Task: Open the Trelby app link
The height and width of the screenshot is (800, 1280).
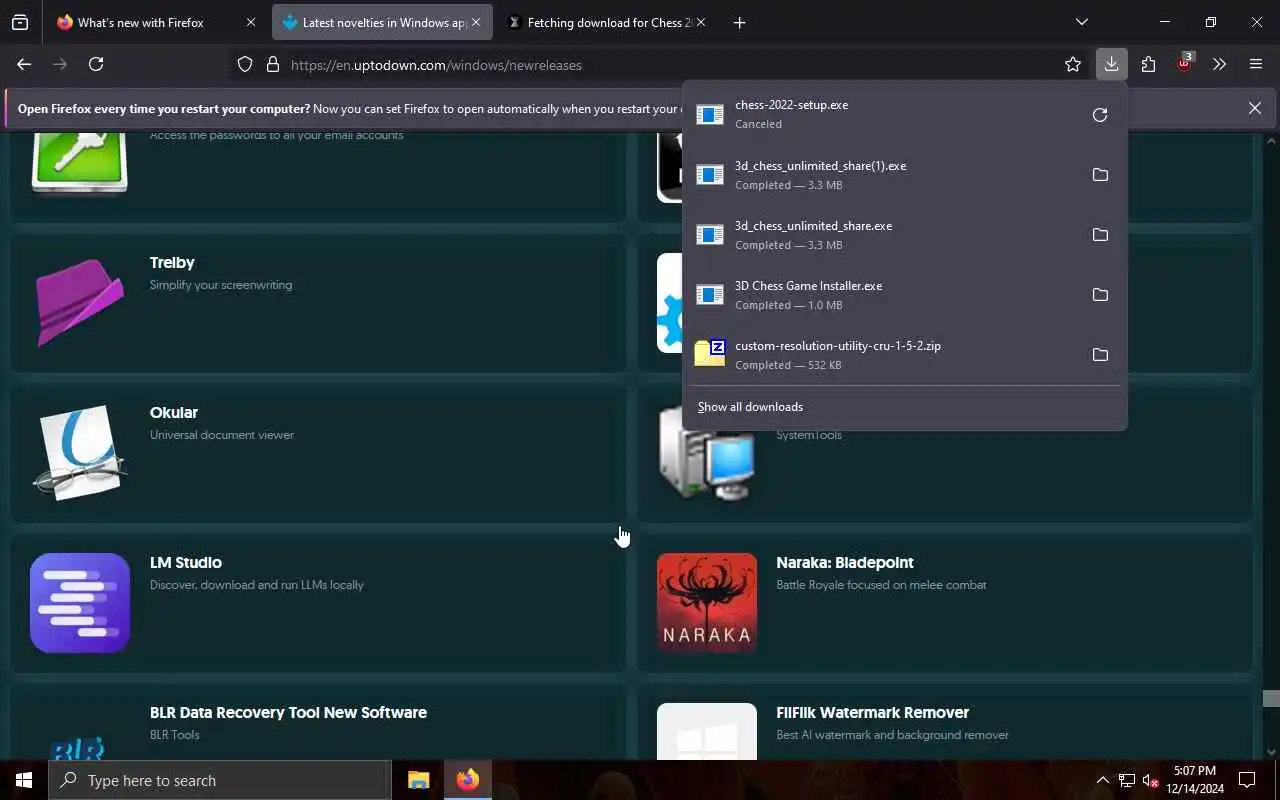Action: [172, 263]
